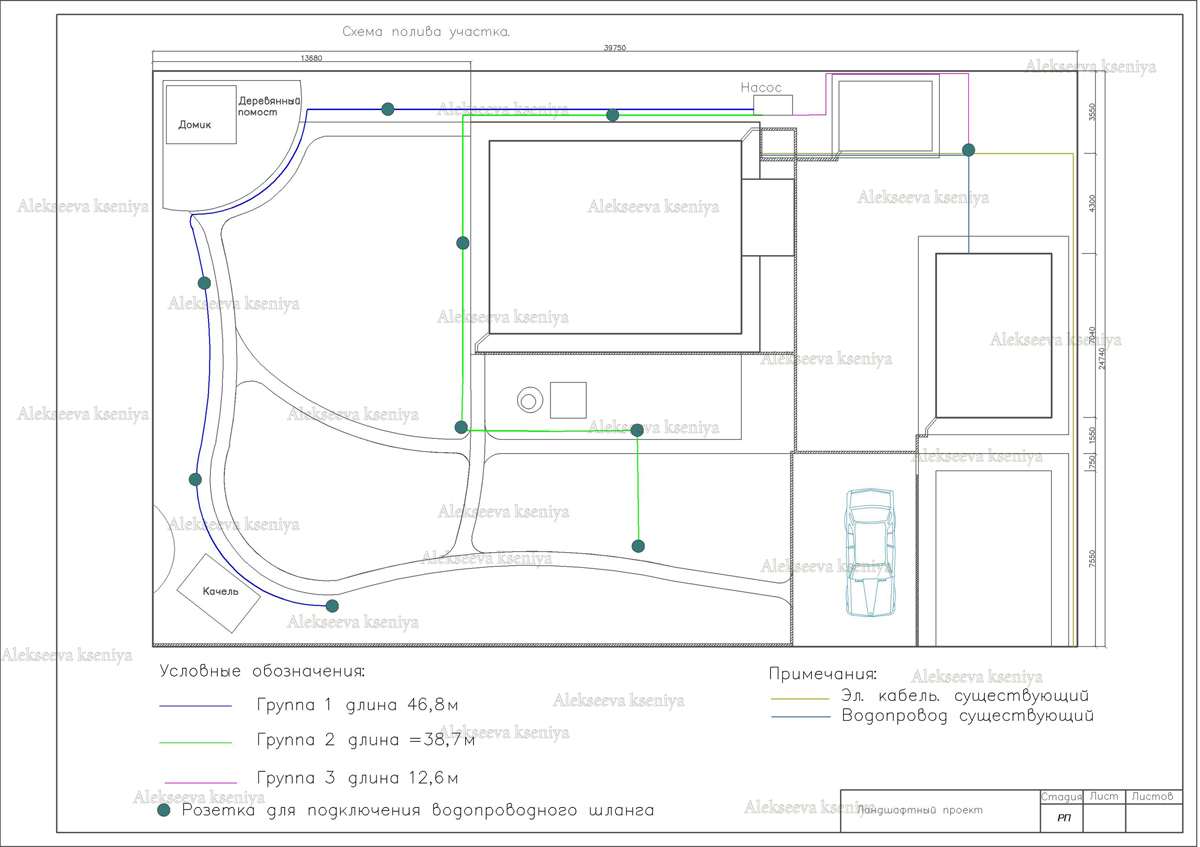
Task: Click the blue Группа 1 legend line
Action: click(x=196, y=706)
